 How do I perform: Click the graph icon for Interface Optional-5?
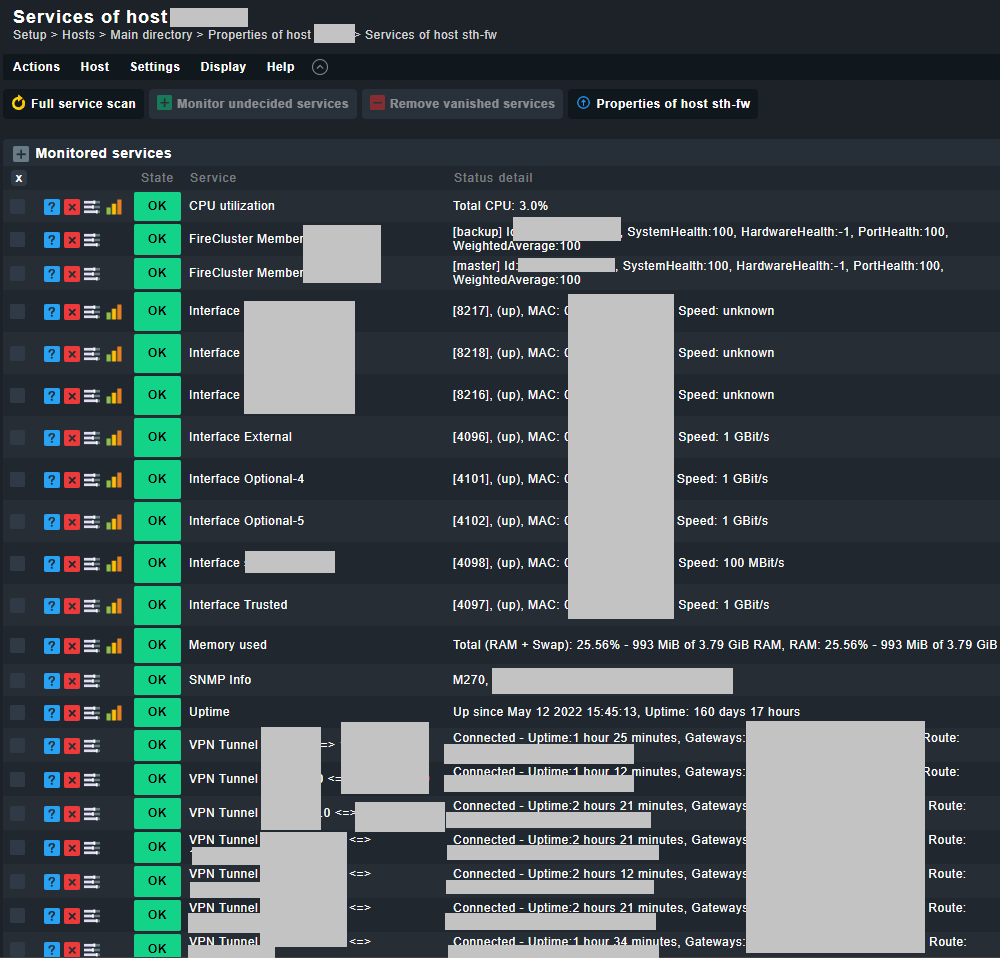(114, 521)
